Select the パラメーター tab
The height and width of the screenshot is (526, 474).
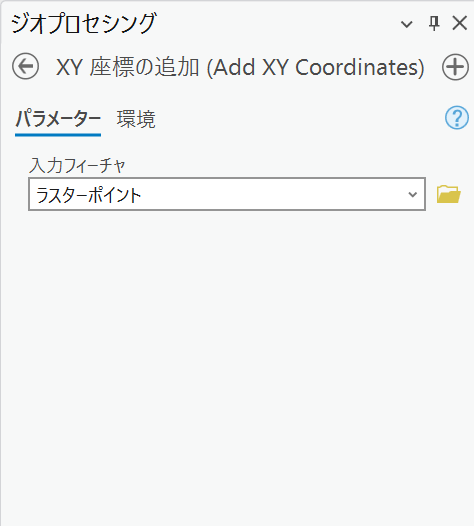click(58, 119)
